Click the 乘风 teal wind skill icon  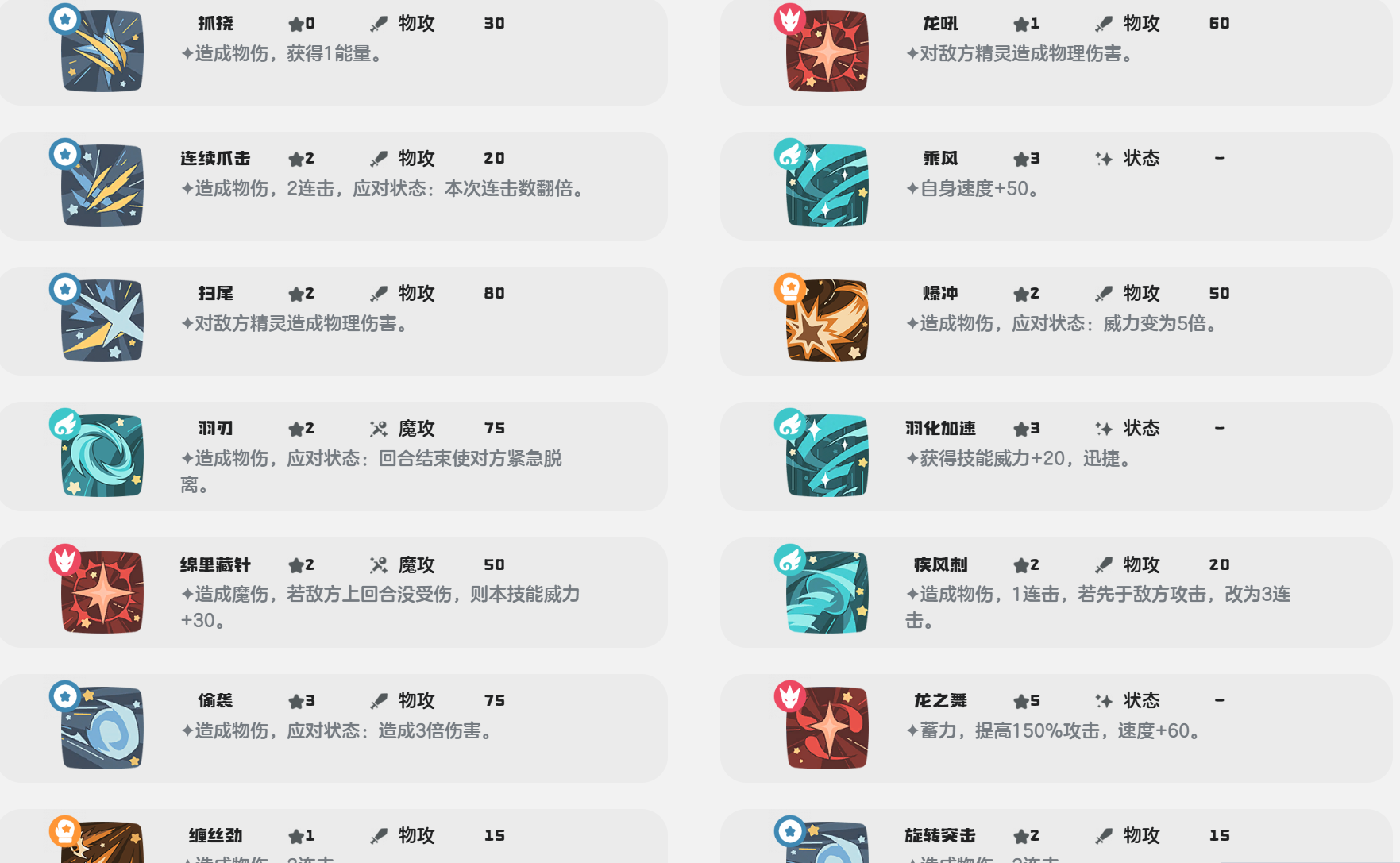click(x=827, y=186)
